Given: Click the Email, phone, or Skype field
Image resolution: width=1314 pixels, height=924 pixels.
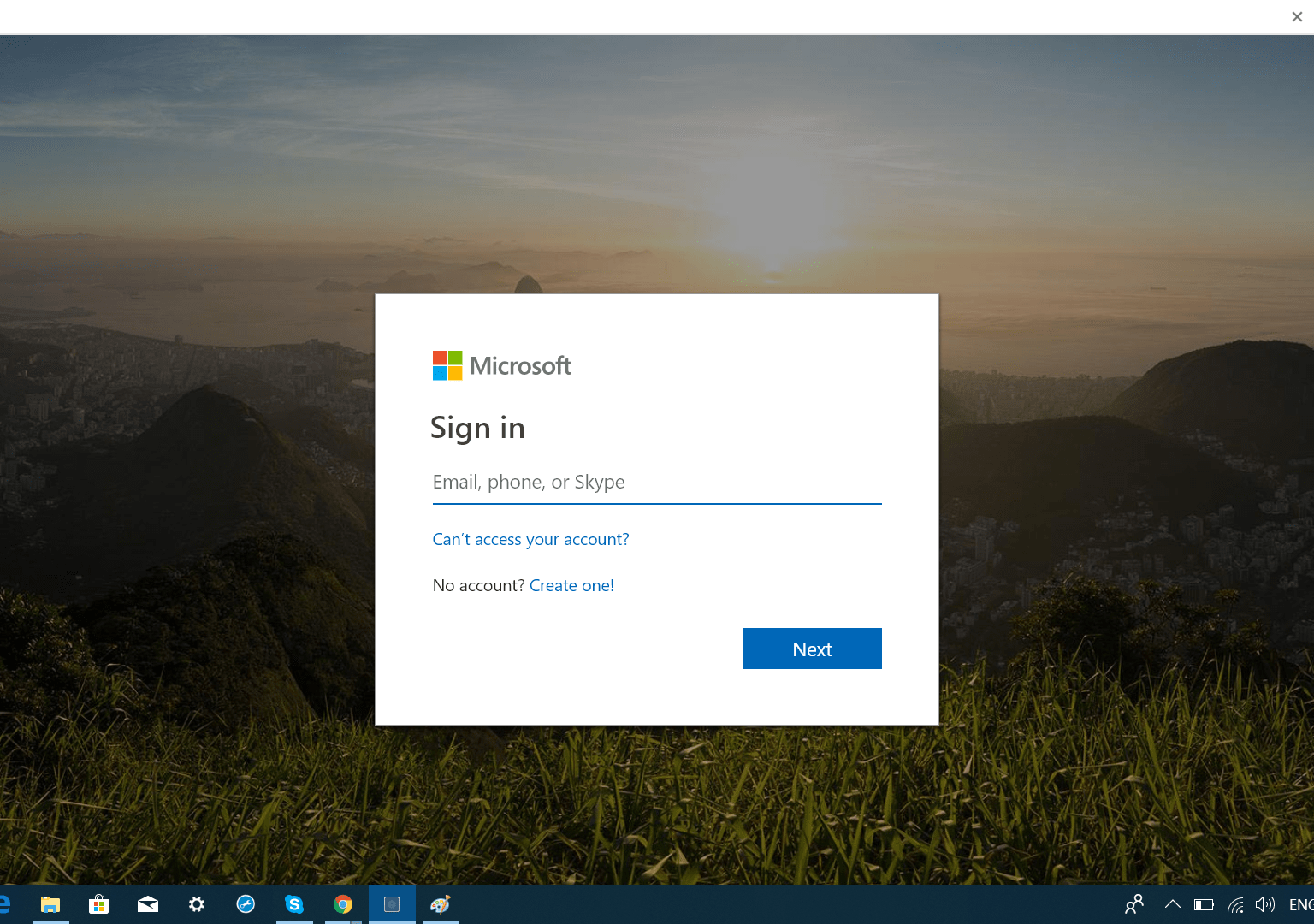Looking at the screenshot, I should [656, 482].
